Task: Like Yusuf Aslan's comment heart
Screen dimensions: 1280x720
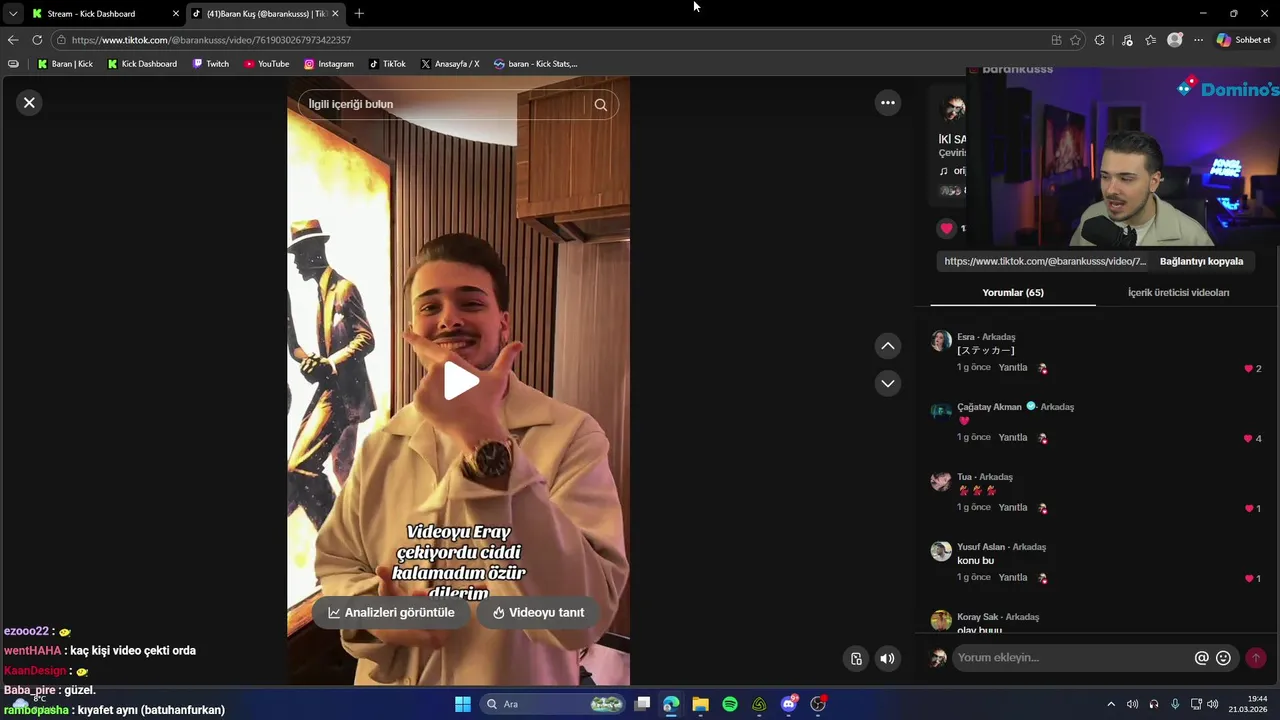Action: pyautogui.click(x=1248, y=578)
